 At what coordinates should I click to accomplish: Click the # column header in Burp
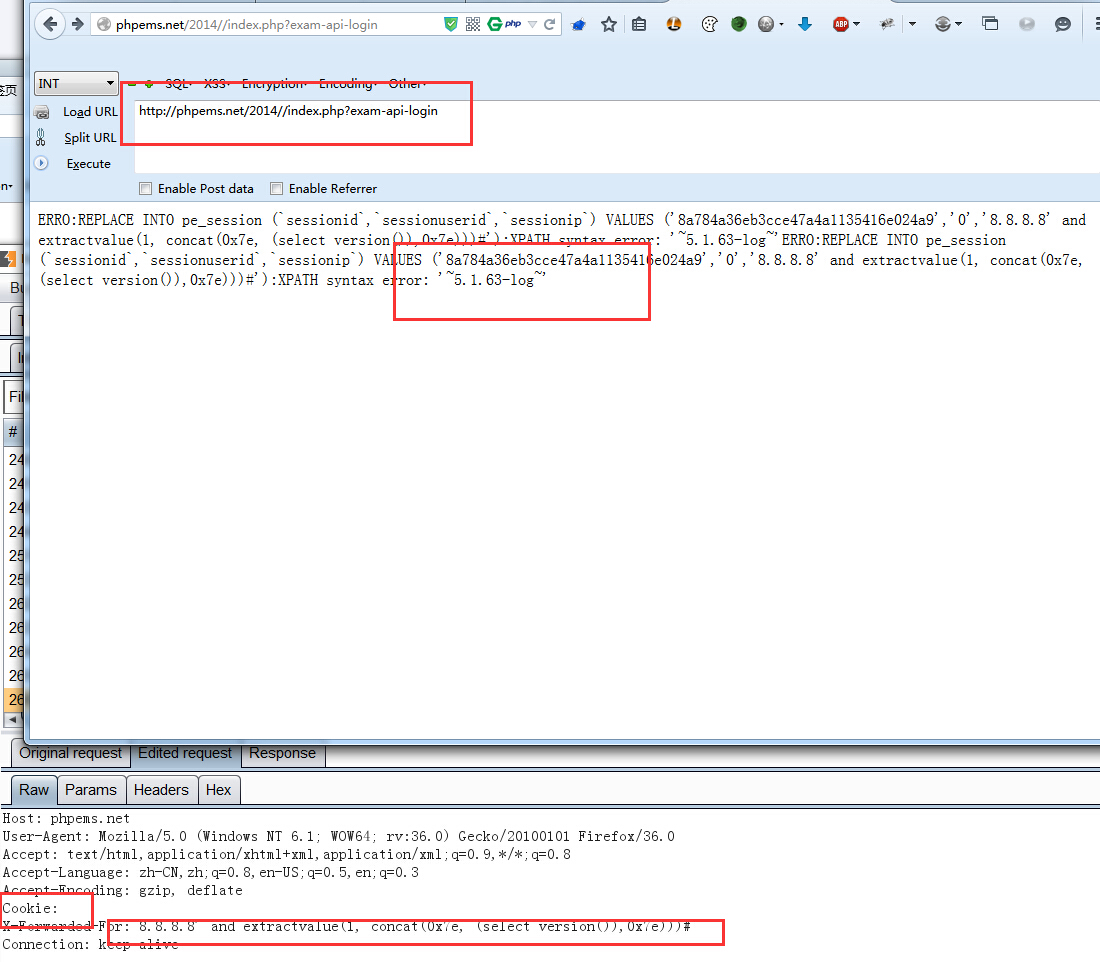coord(13,432)
